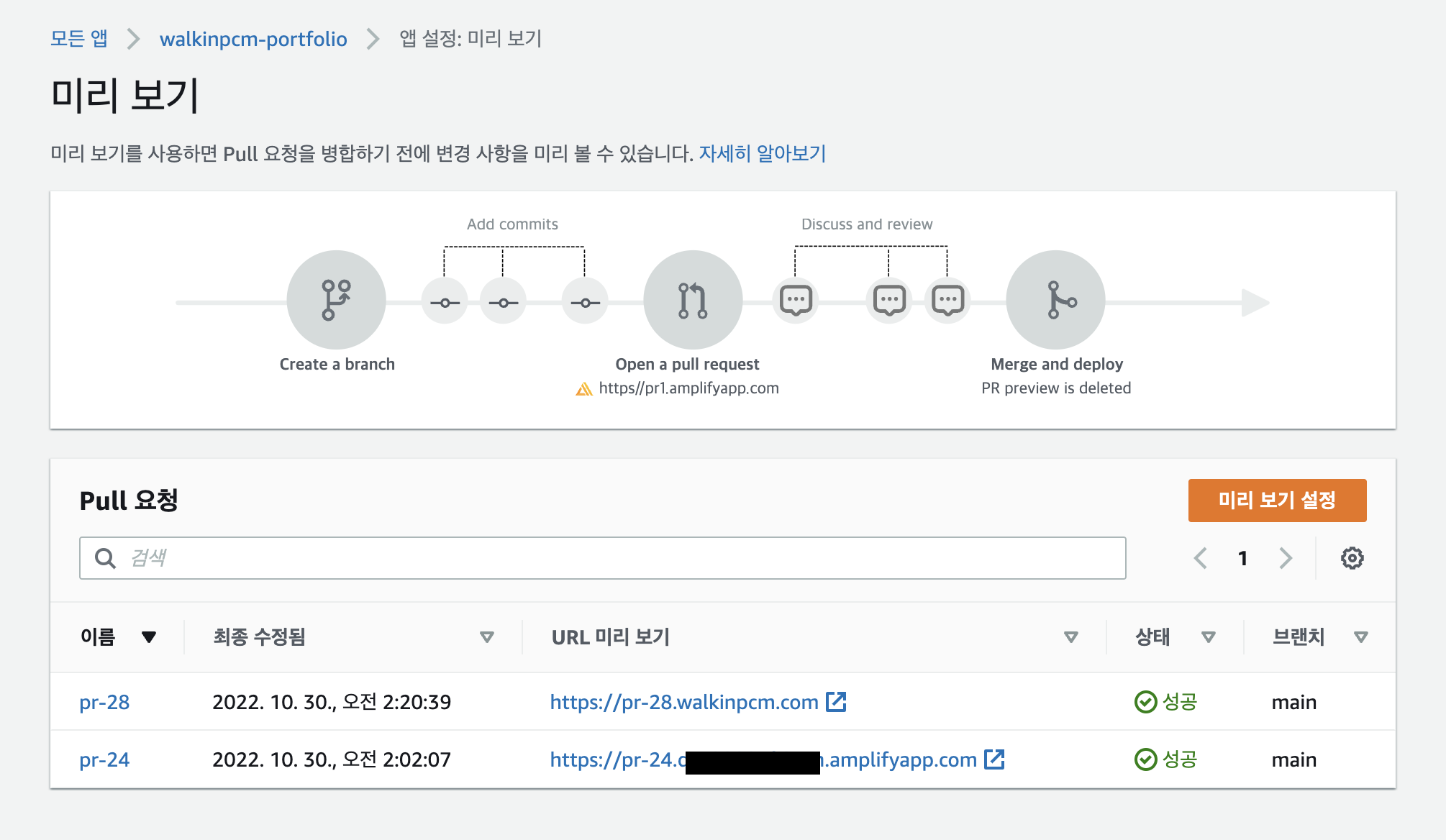This screenshot has width=1446, height=840.
Task: Sort by 브랜치 column arrow
Action: 1360,637
